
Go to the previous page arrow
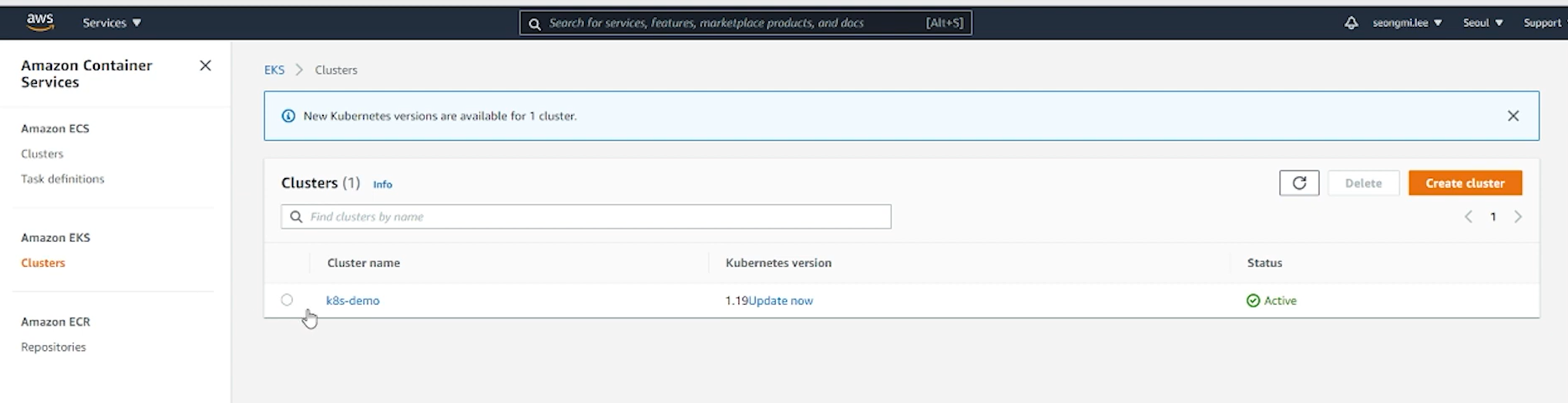coord(1468,217)
